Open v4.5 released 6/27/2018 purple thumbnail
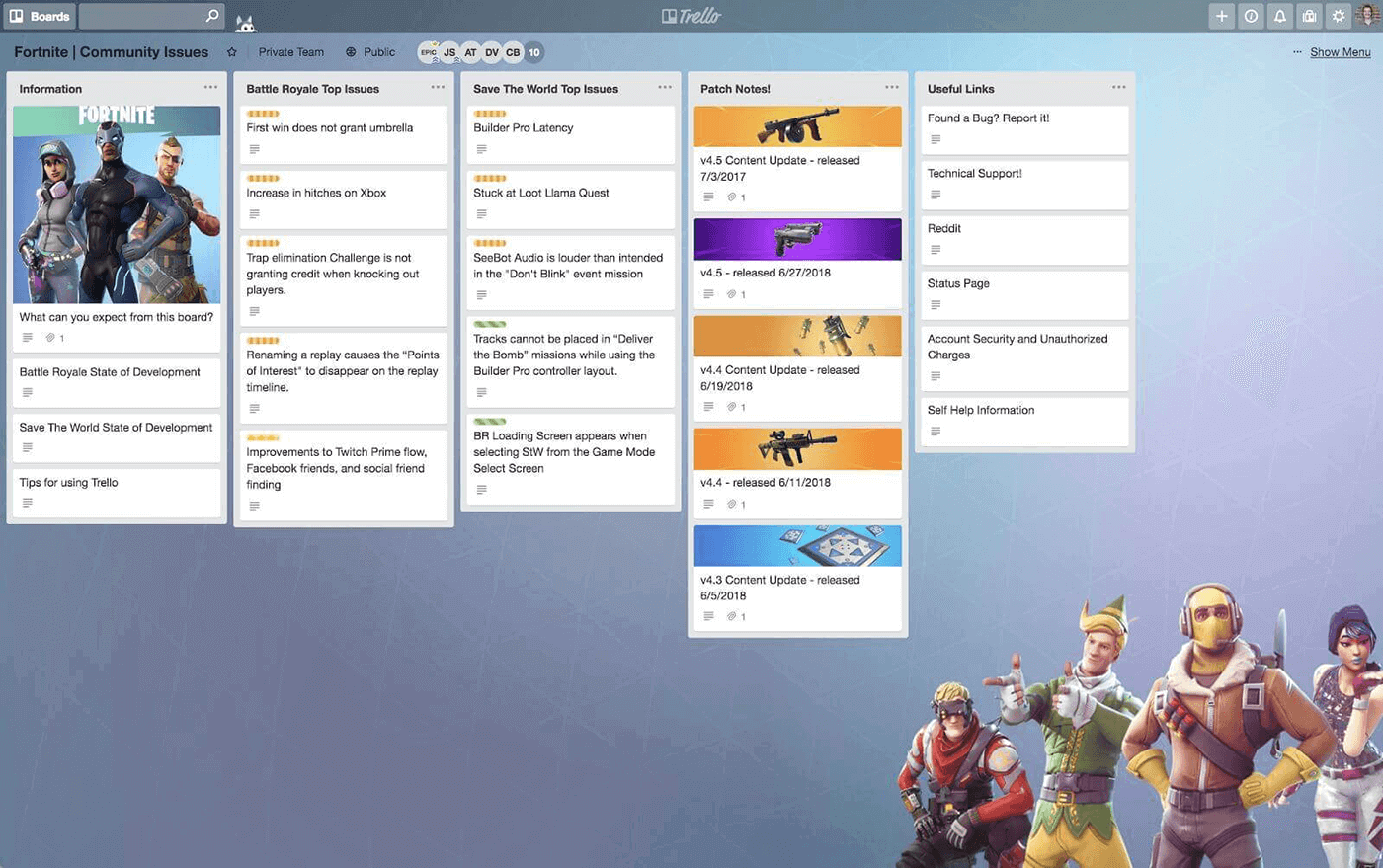The image size is (1383, 868). (798, 239)
